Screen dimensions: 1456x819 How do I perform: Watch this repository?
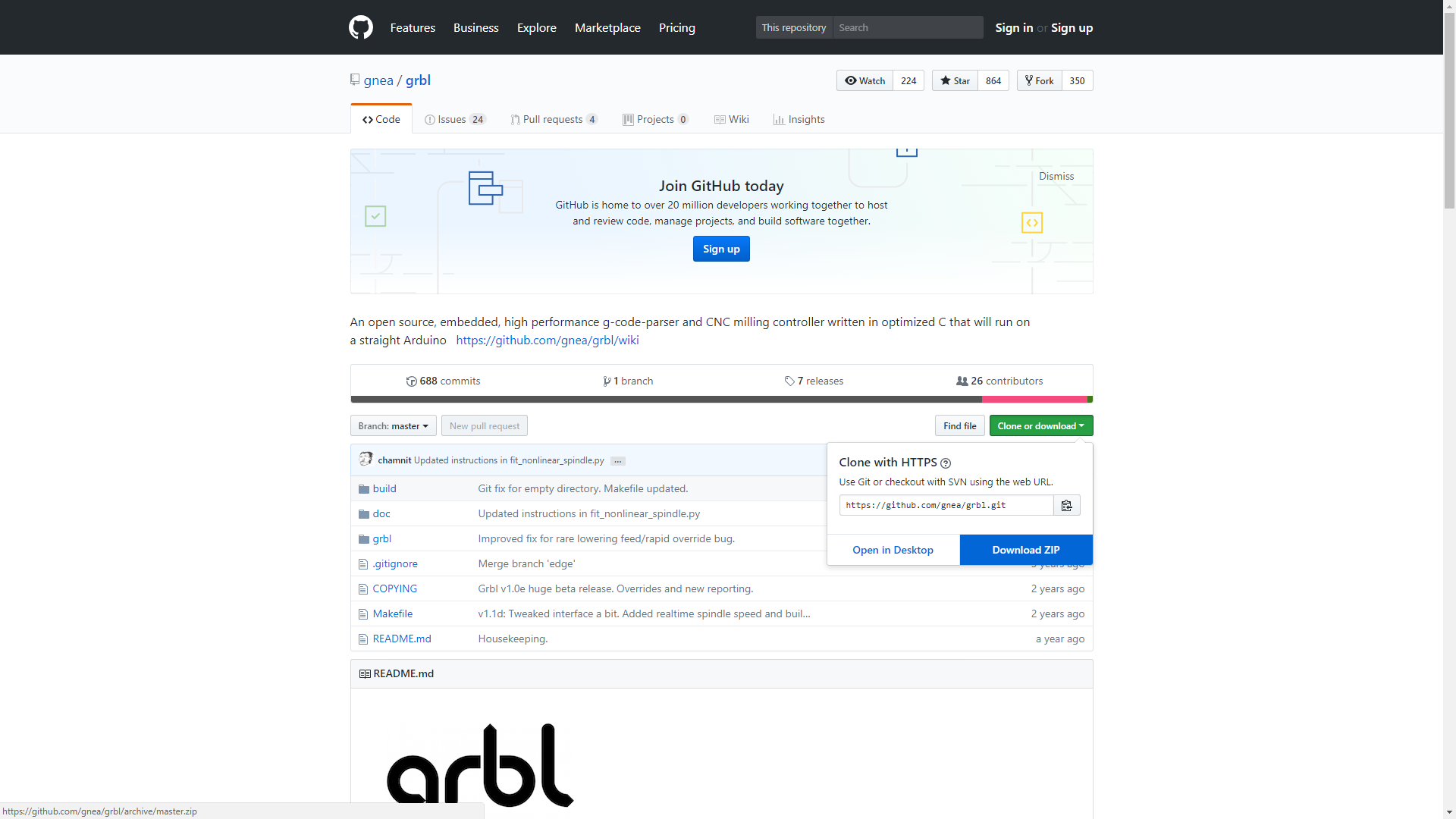(x=865, y=80)
